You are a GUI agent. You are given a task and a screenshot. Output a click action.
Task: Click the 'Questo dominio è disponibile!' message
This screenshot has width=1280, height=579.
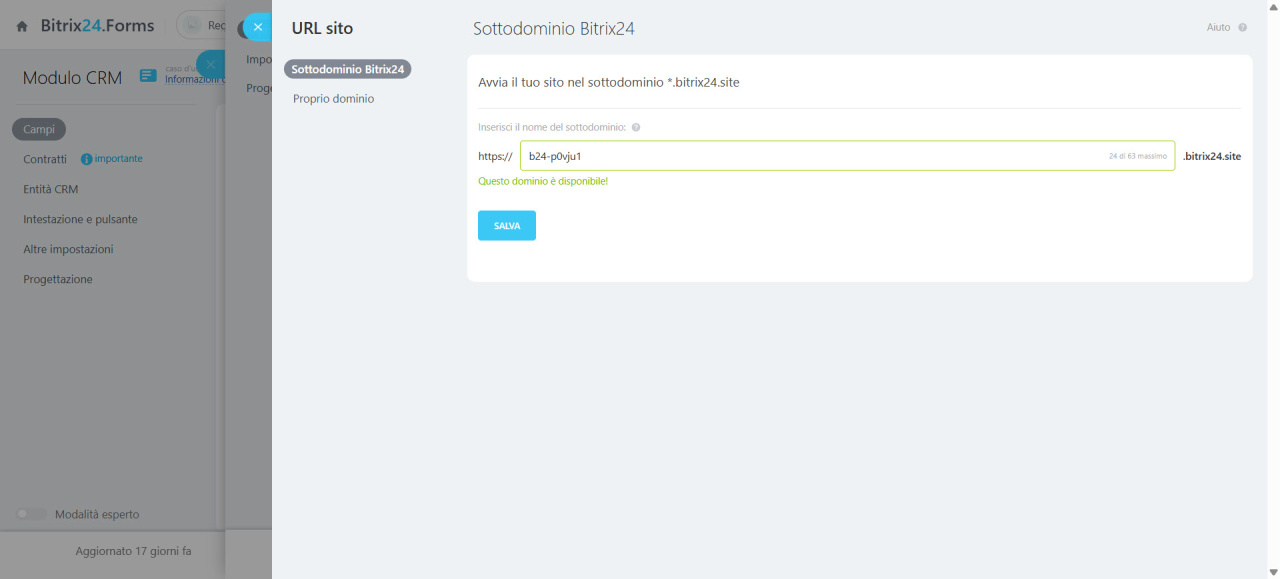pyautogui.click(x=543, y=181)
